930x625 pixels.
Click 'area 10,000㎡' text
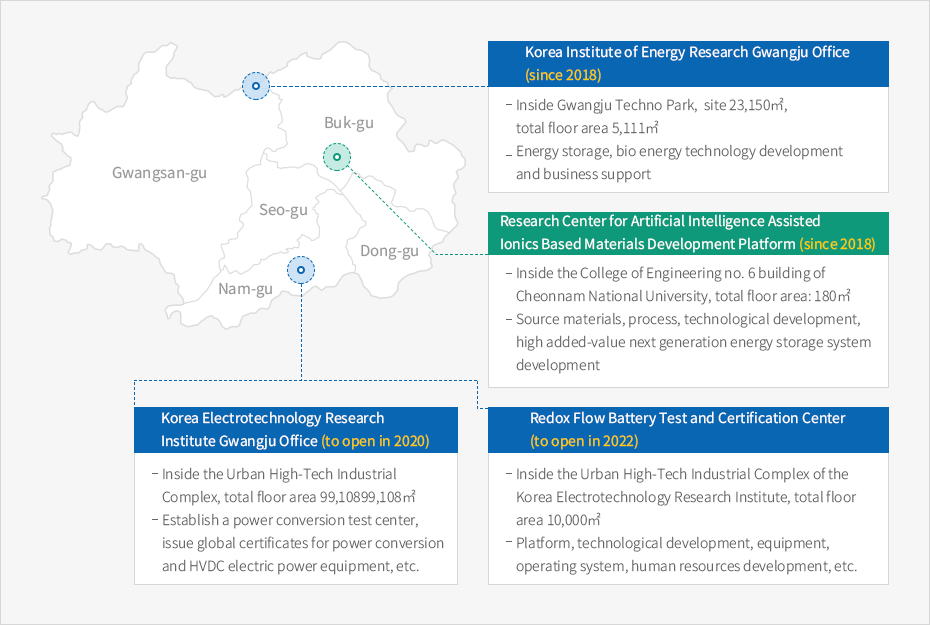pos(558,520)
